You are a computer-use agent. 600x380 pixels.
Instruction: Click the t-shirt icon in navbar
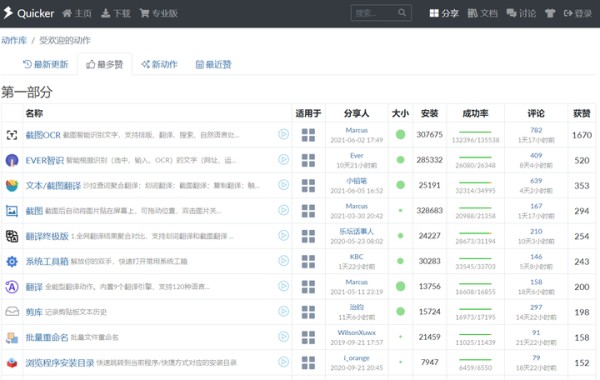click(x=550, y=13)
